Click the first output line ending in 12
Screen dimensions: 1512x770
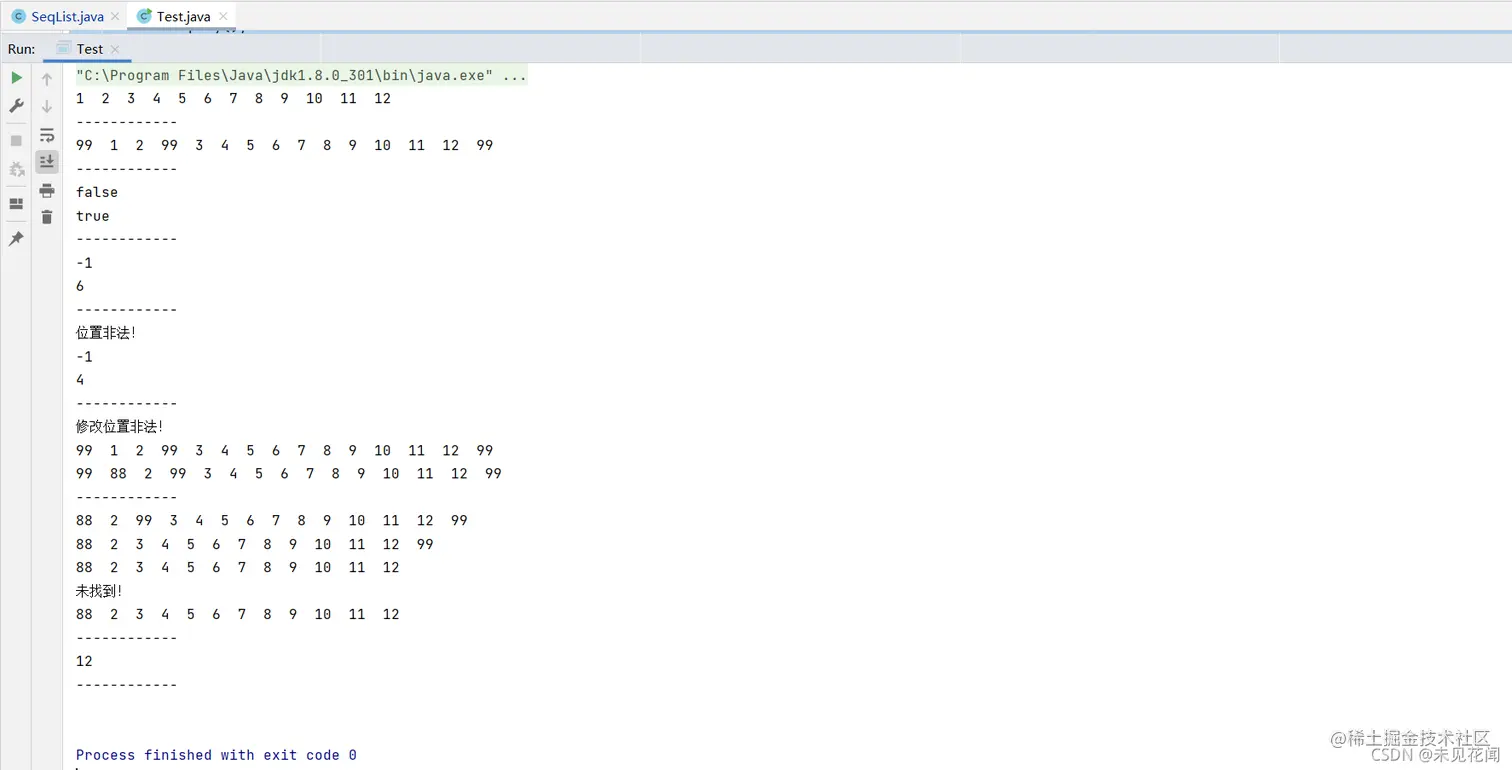click(233, 98)
